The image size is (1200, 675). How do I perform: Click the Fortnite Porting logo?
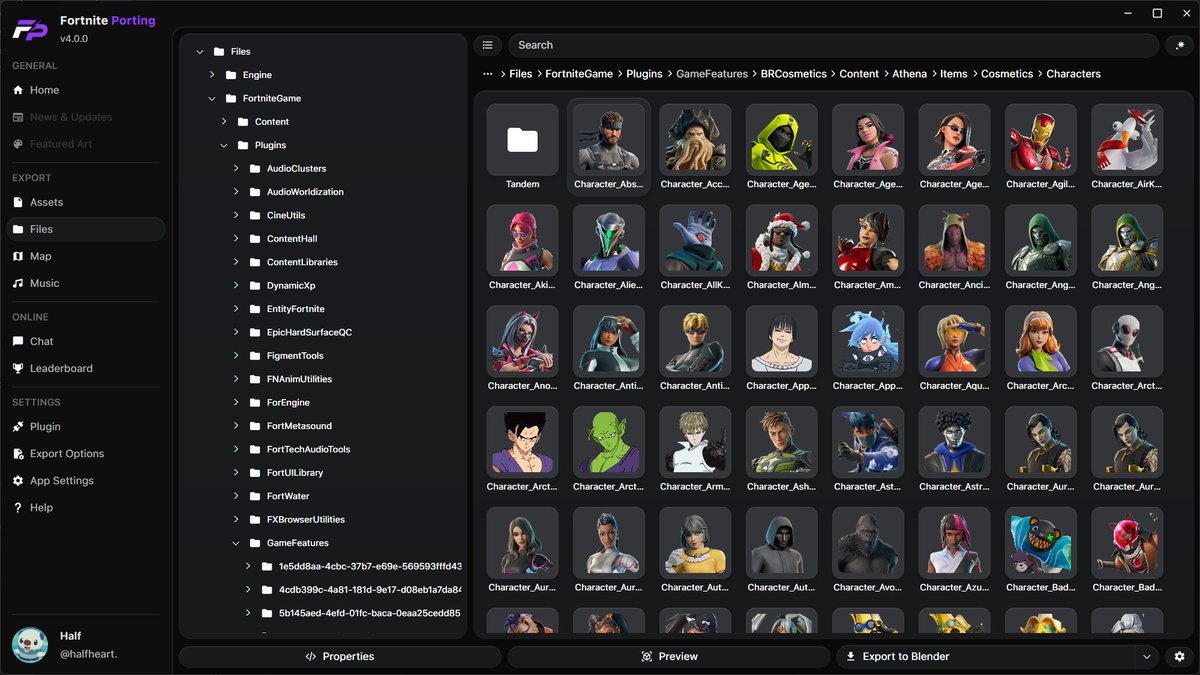[30, 29]
